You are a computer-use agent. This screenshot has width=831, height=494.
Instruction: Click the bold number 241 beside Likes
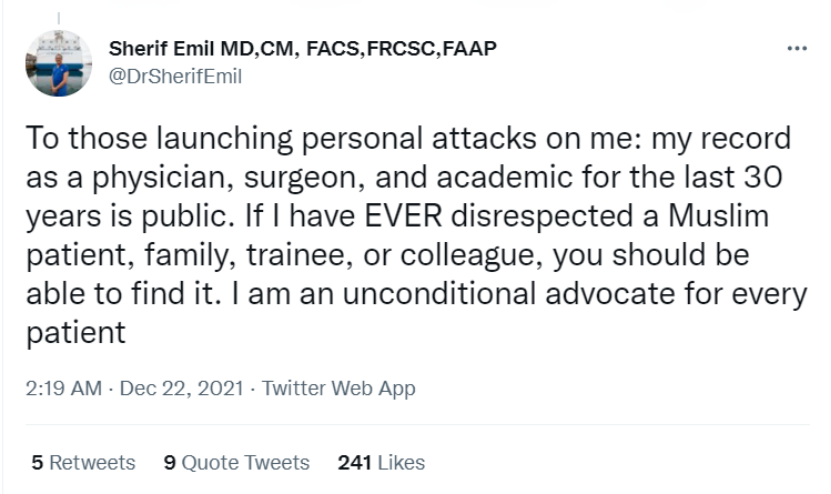tap(355, 462)
